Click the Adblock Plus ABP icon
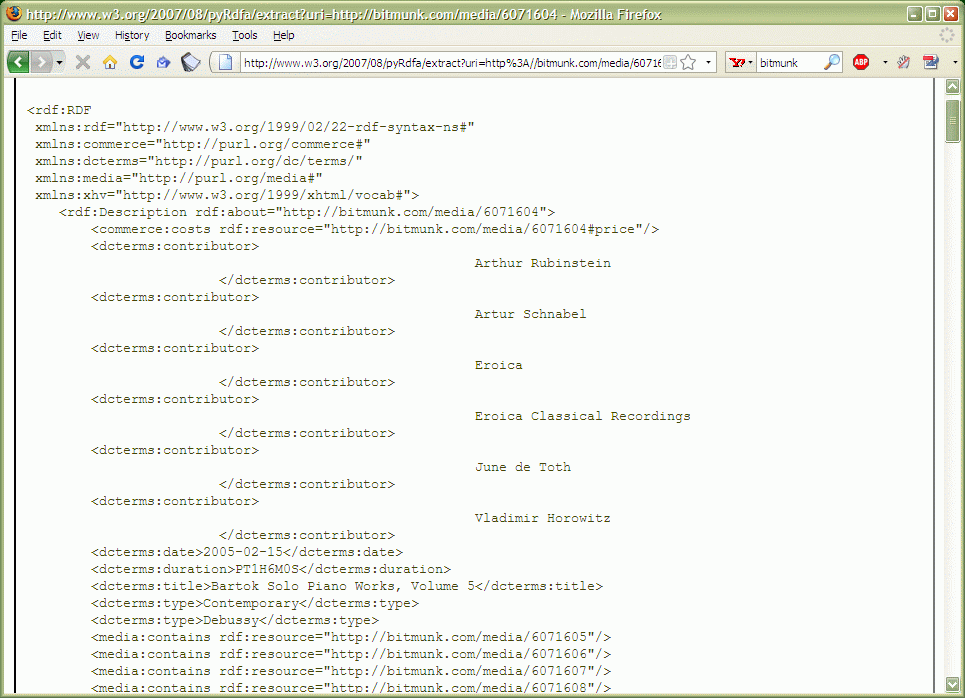 (861, 62)
